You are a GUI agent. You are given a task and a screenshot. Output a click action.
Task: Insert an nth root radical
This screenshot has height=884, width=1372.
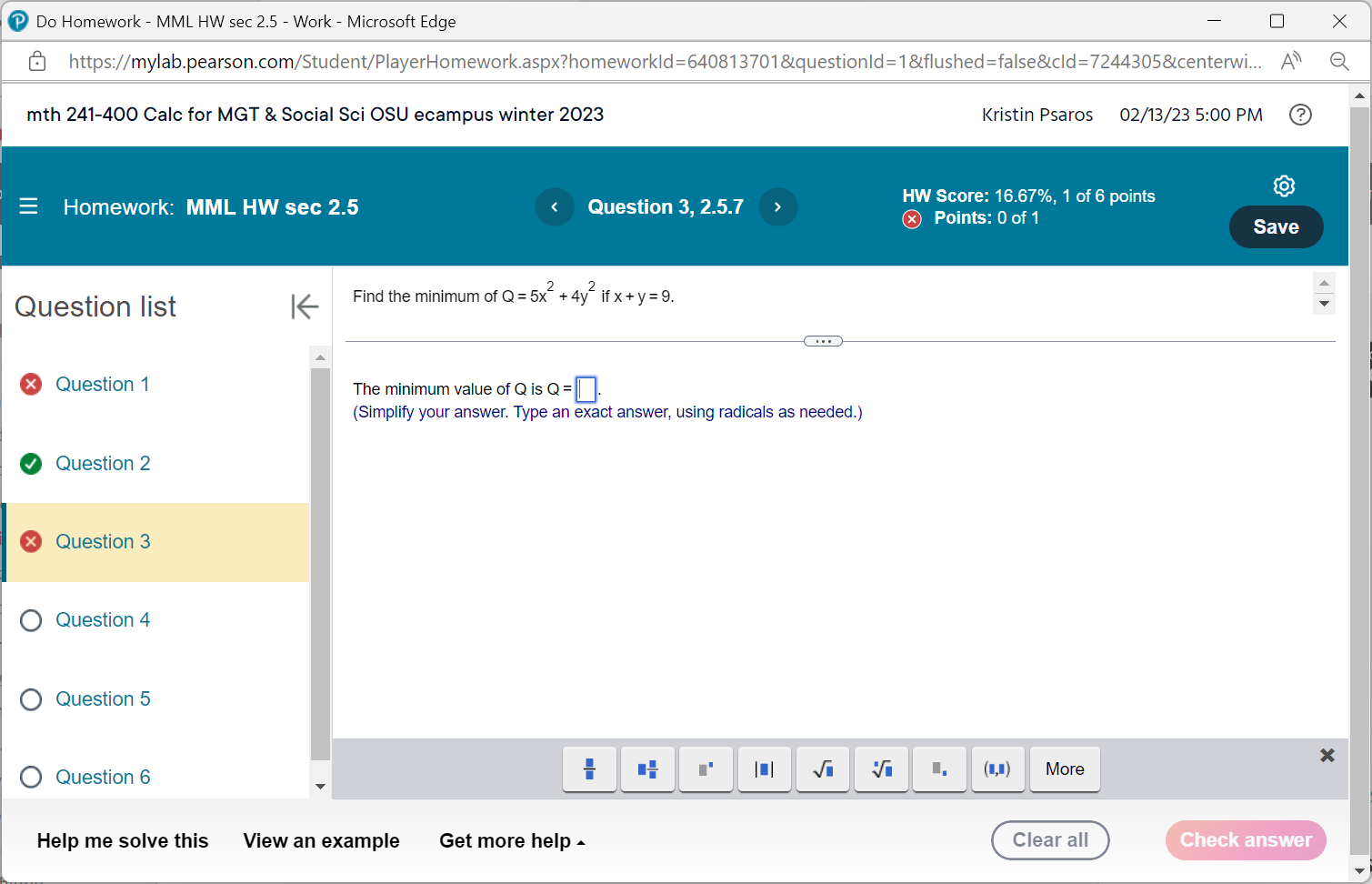tap(881, 768)
